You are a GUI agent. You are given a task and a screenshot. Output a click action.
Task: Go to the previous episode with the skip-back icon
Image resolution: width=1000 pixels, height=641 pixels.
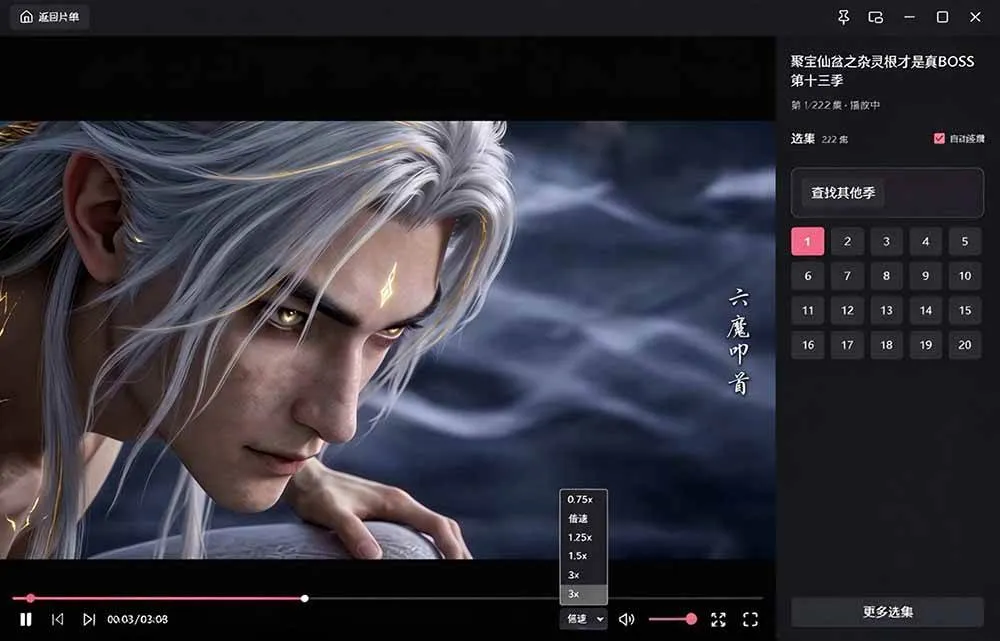coord(57,619)
